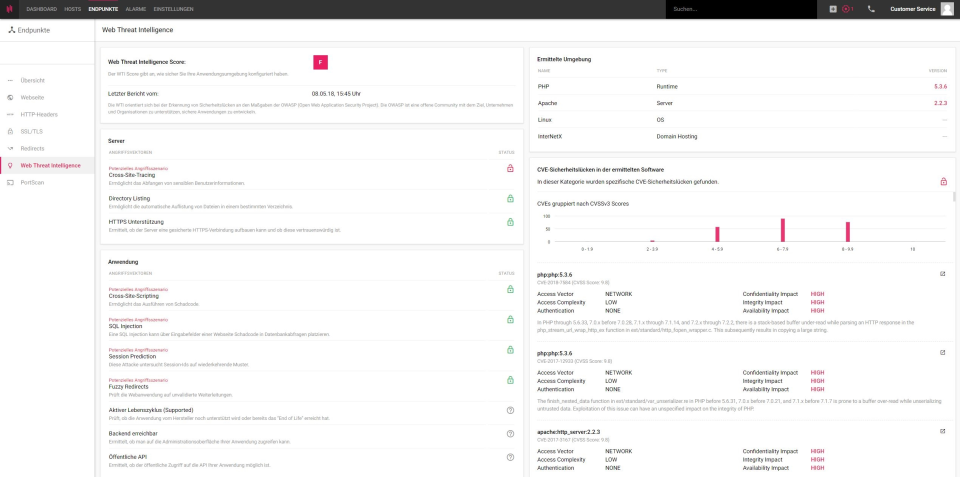The height and width of the screenshot is (477, 960).
Task: Click the question mark icon for Backend erreichbar
Action: [510, 434]
